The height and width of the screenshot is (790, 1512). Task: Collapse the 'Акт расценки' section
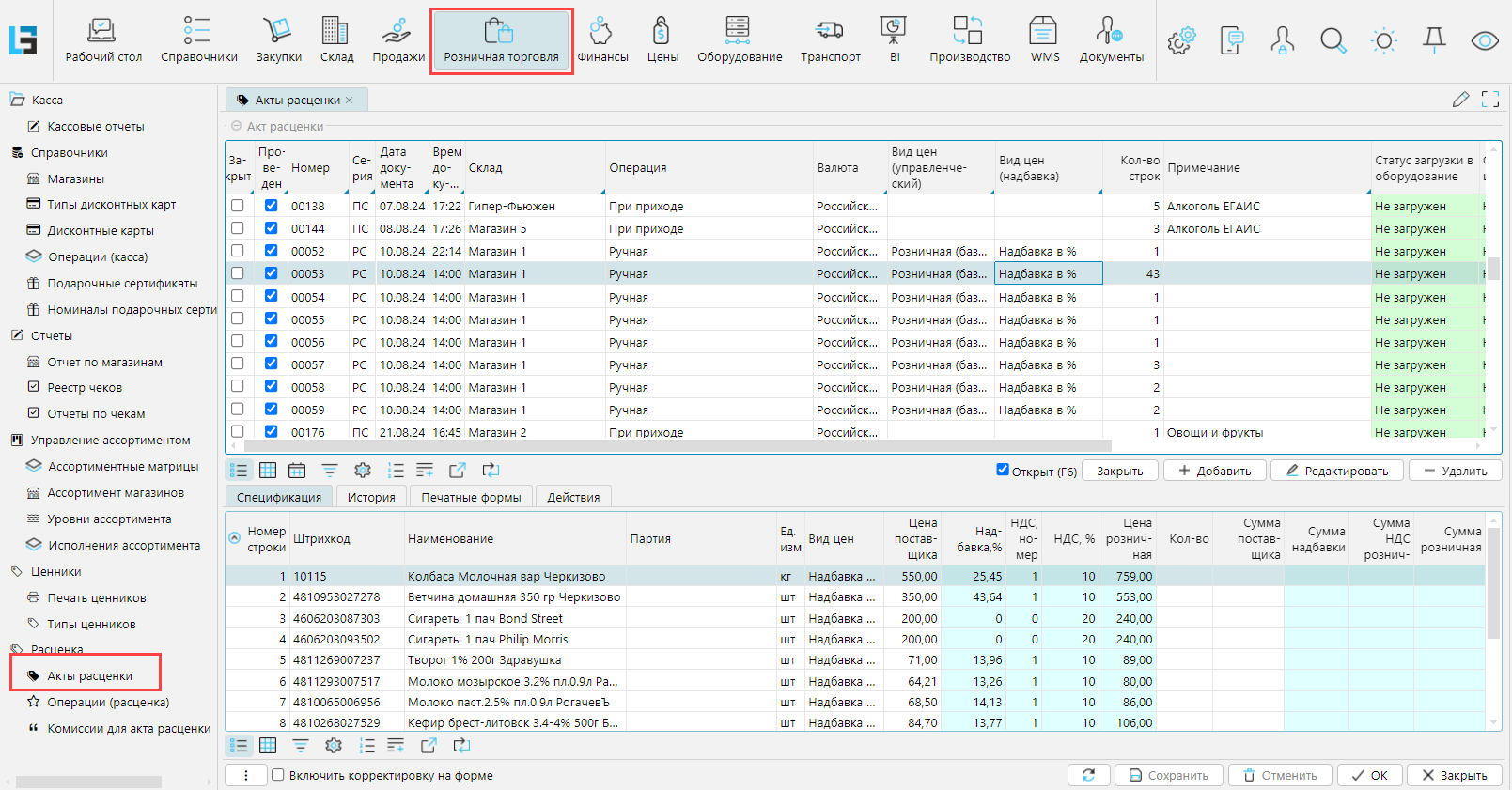(x=237, y=126)
